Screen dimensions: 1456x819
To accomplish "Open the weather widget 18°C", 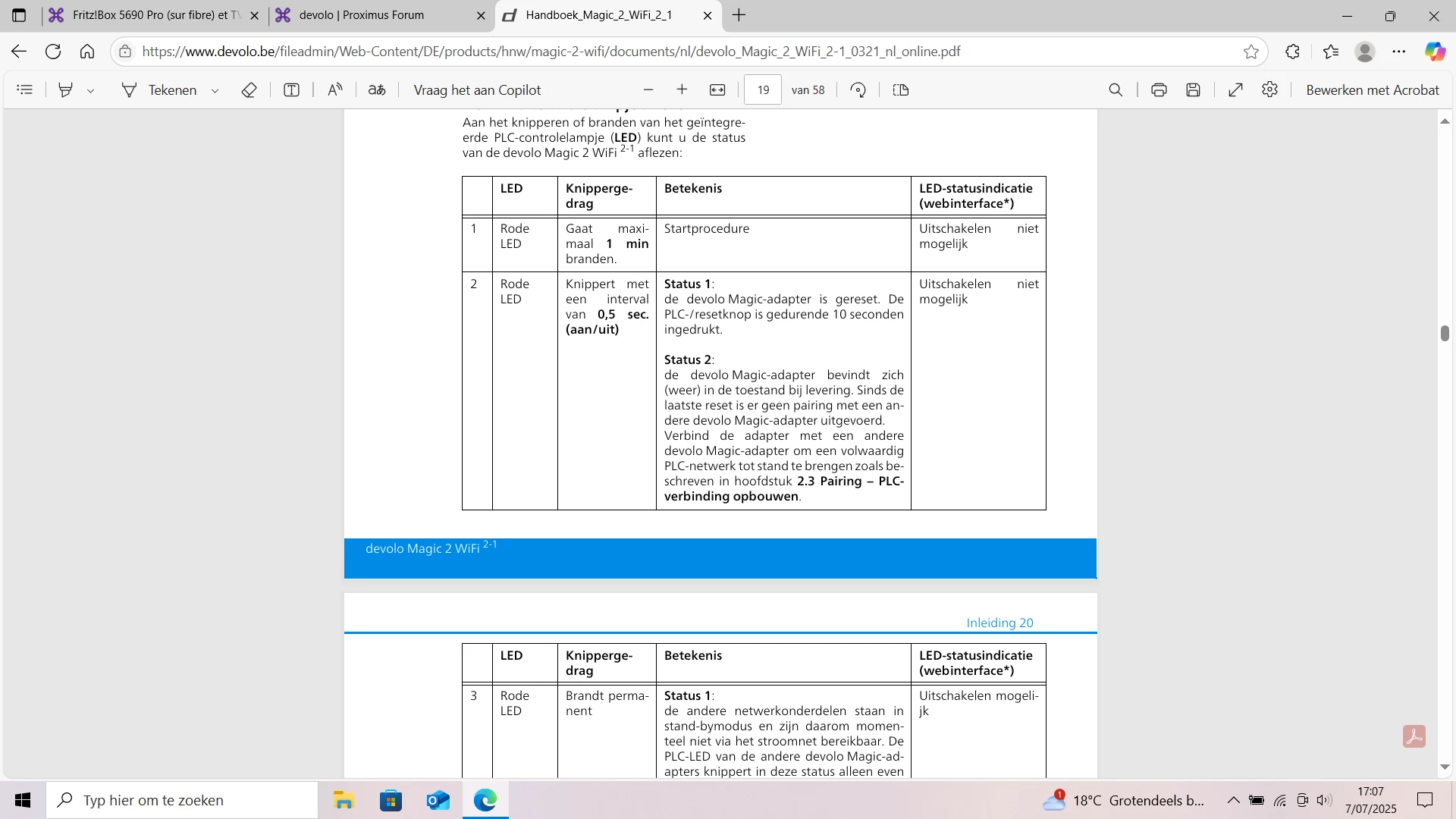I will pos(1124,800).
